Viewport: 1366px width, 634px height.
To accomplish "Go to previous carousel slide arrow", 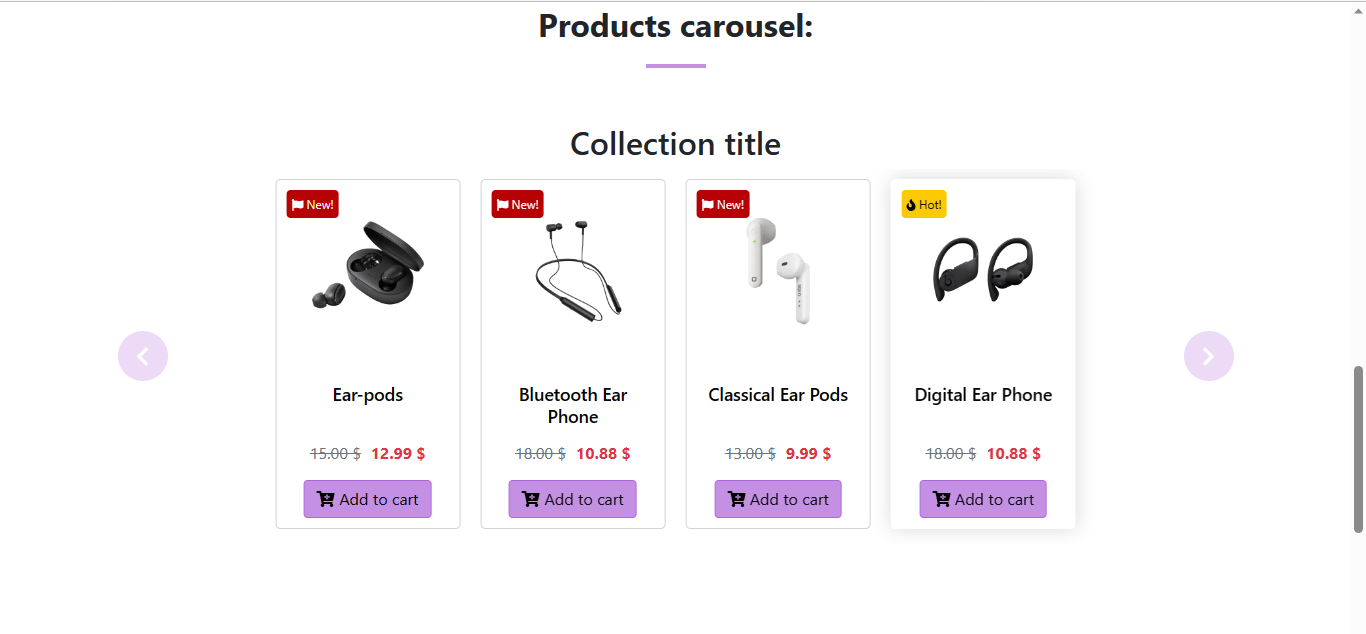I will [x=143, y=356].
